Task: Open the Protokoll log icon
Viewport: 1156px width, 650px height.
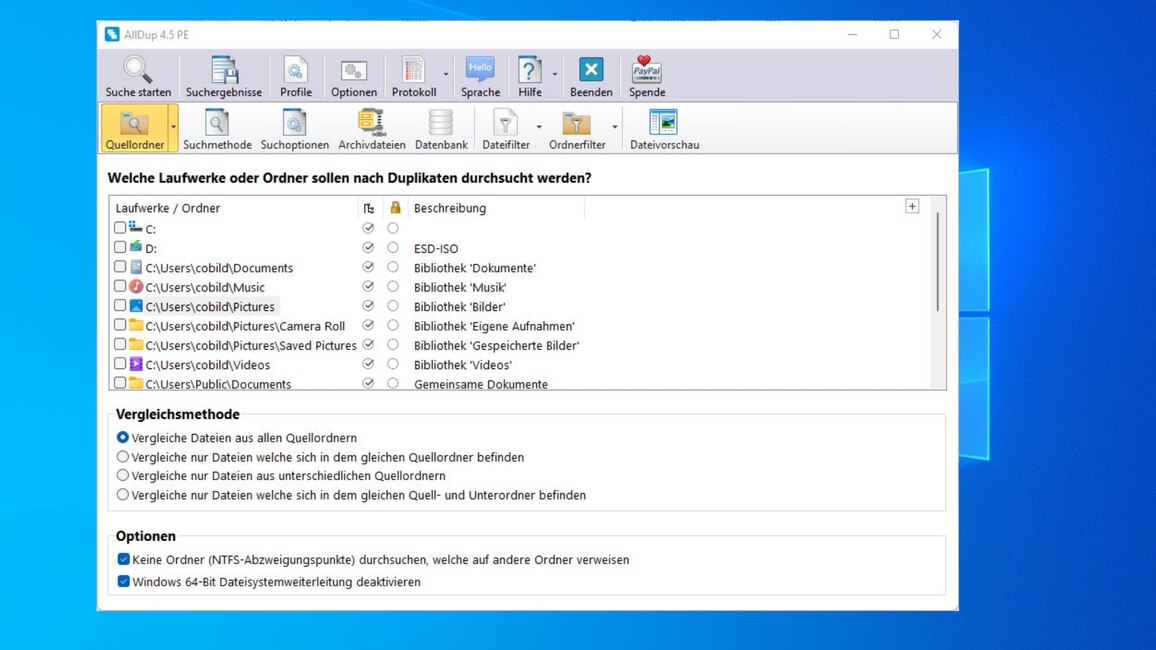Action: tap(413, 71)
